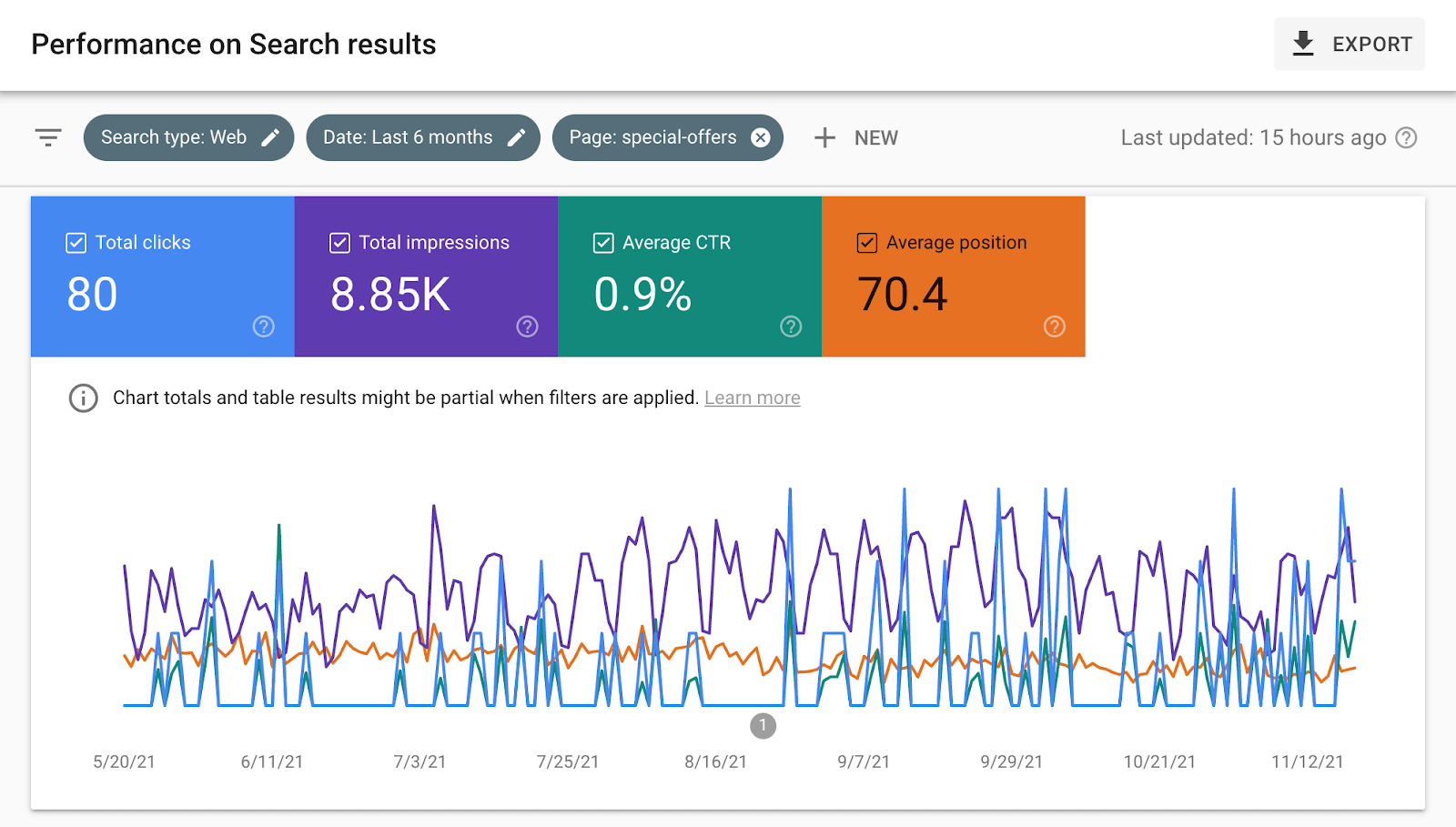Select the Total impressions metric card

(425, 277)
